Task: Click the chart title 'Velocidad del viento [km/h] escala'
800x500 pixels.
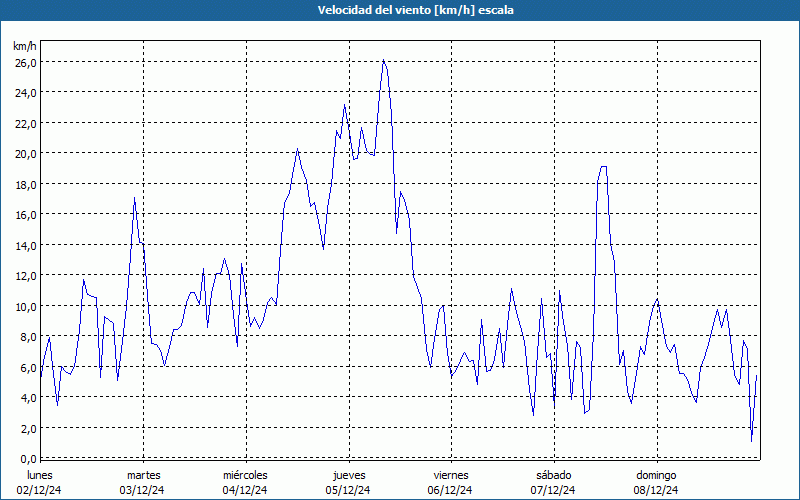Action: 415,10
